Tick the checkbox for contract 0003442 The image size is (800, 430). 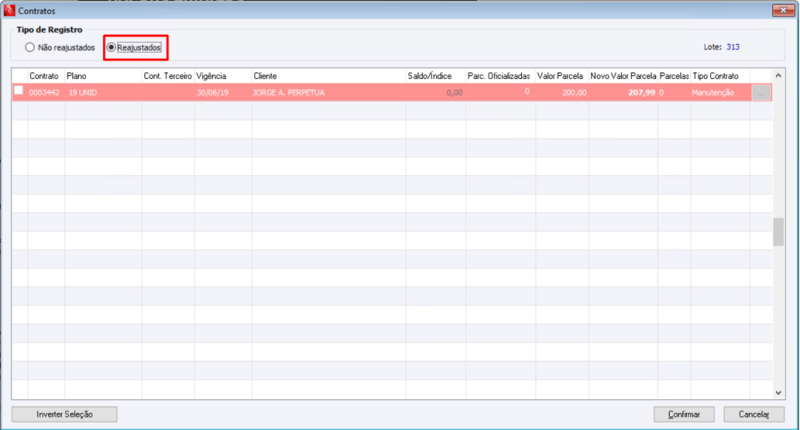pos(19,90)
